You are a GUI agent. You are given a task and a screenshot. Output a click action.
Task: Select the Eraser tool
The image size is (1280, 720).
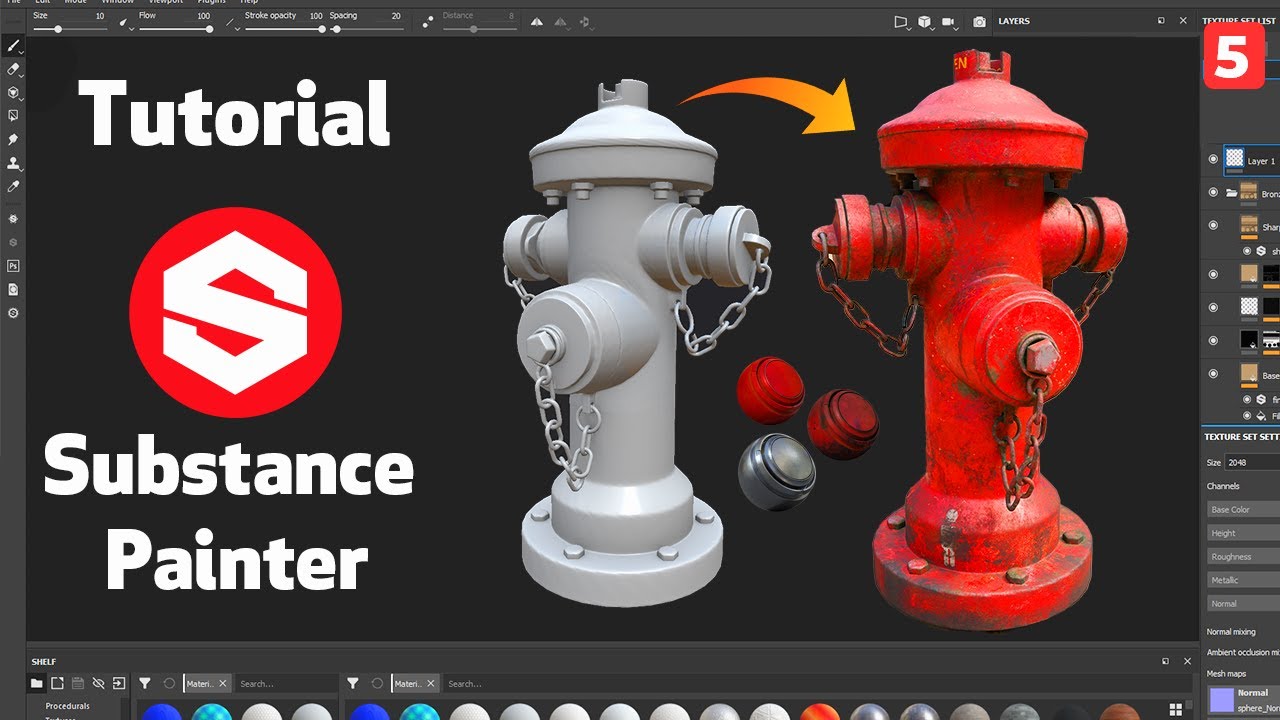pos(14,69)
